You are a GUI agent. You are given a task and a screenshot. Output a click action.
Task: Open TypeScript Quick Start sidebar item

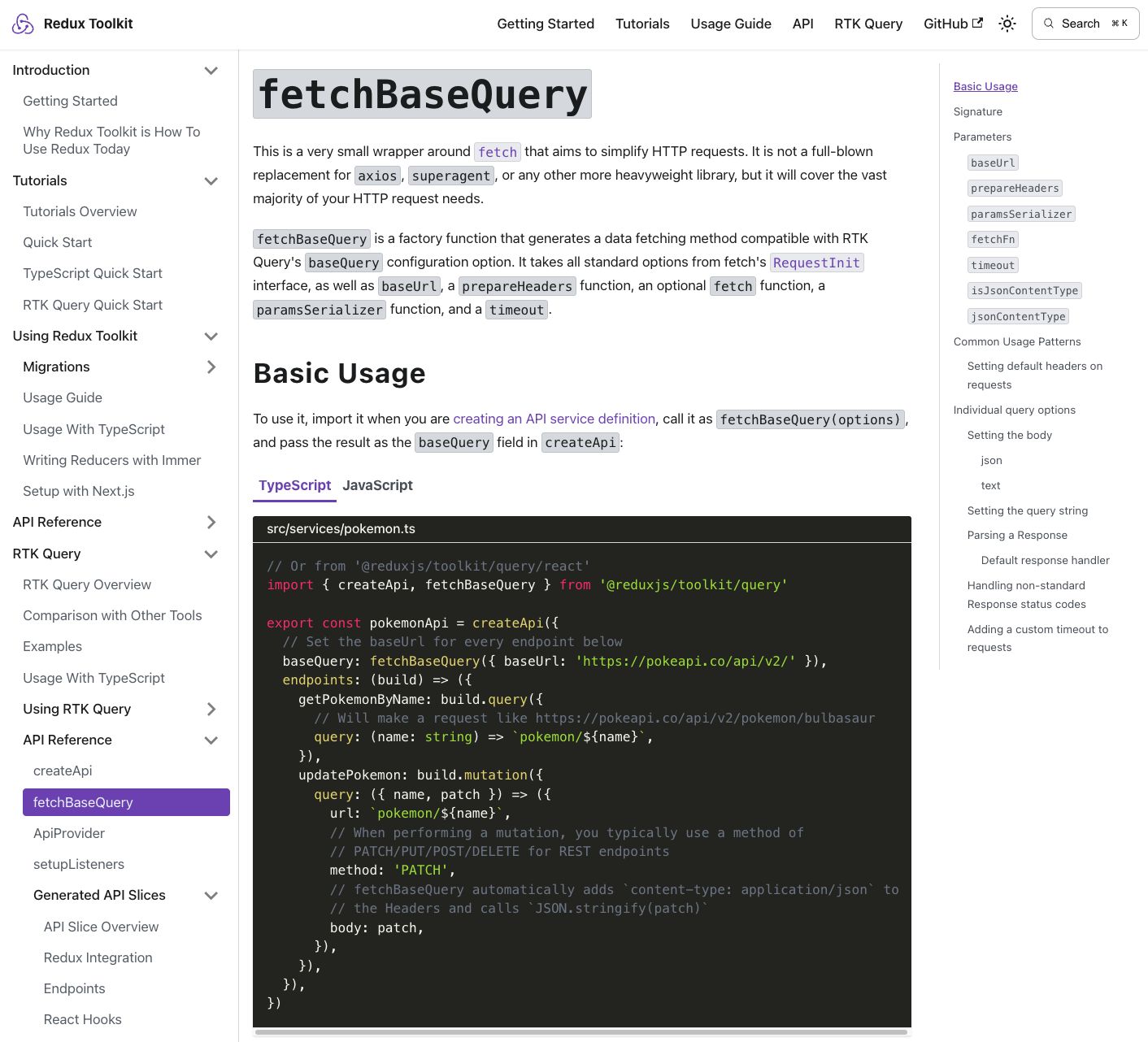pos(93,273)
